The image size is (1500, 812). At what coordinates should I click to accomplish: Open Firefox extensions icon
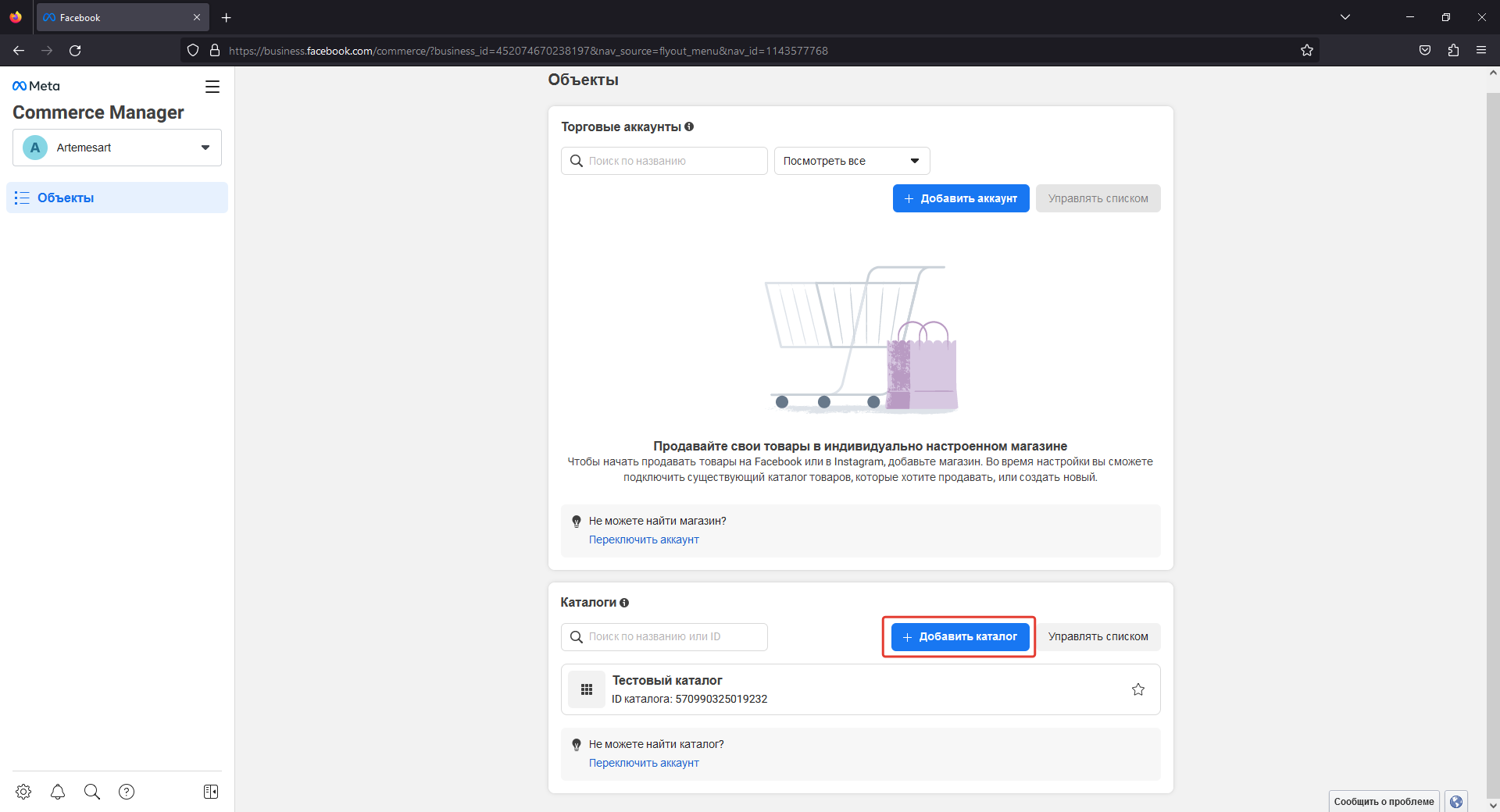point(1453,51)
